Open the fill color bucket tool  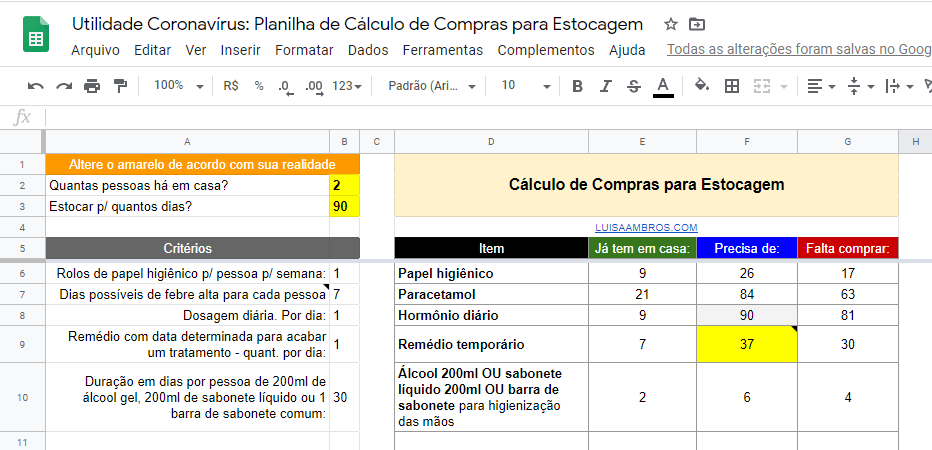701,86
